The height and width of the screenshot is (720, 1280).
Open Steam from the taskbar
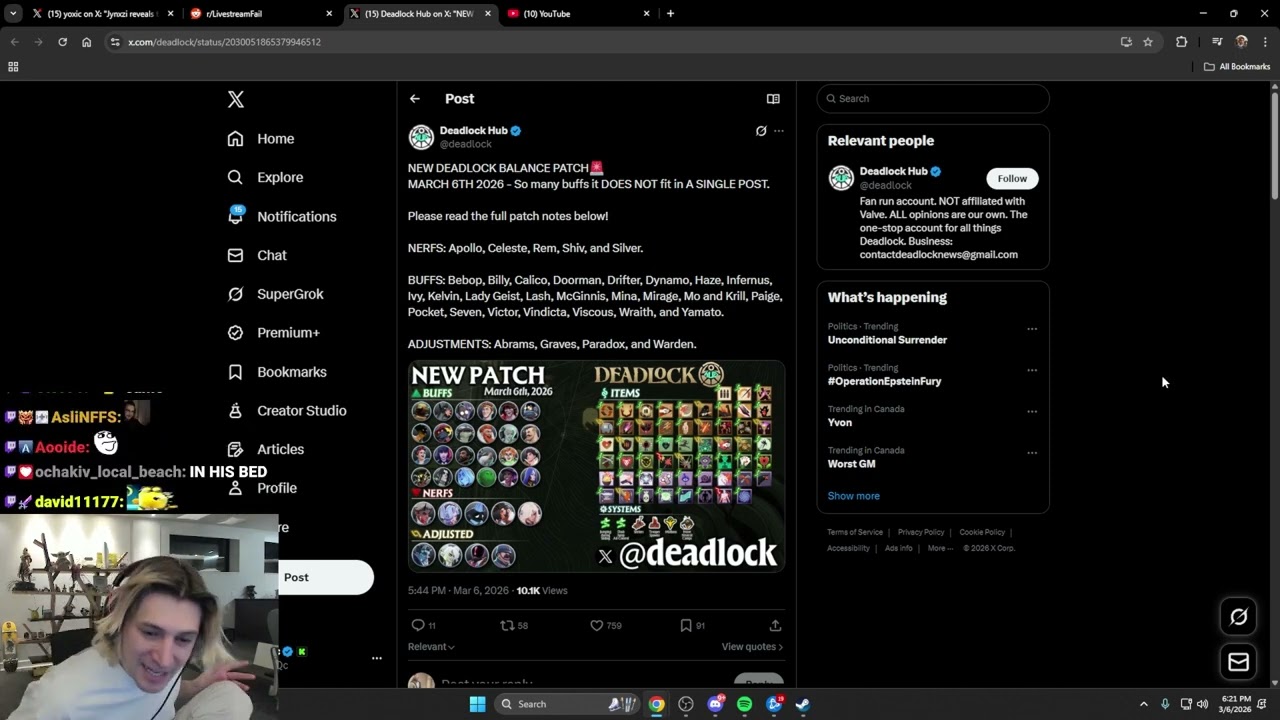pyautogui.click(x=802, y=704)
